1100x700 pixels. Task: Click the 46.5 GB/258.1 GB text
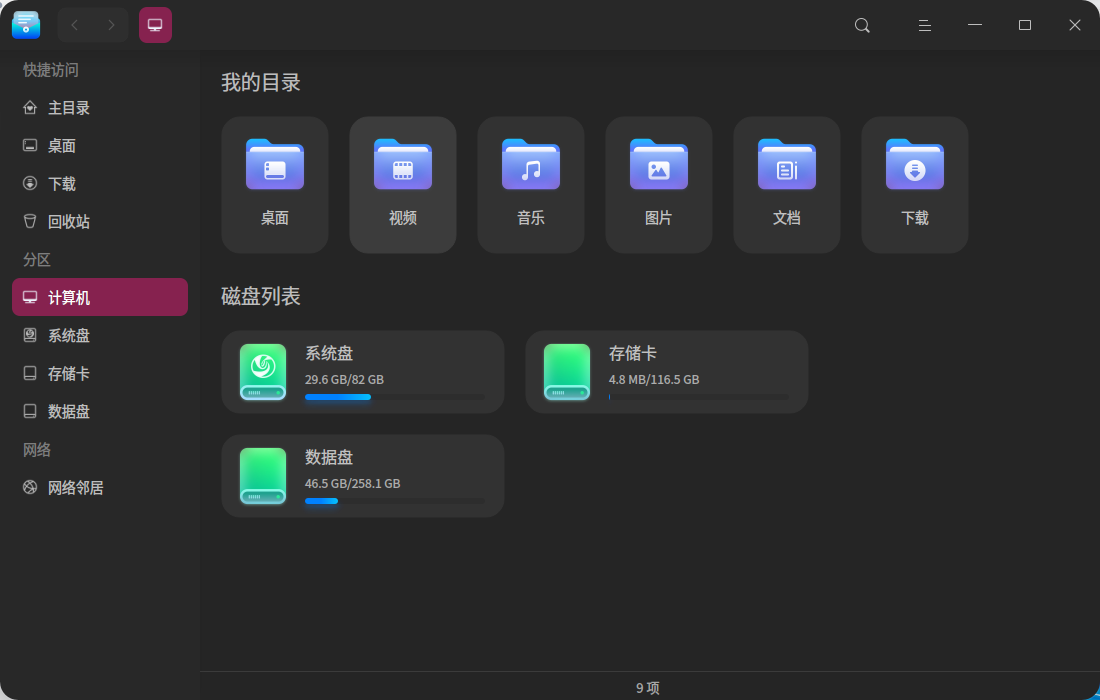(353, 483)
